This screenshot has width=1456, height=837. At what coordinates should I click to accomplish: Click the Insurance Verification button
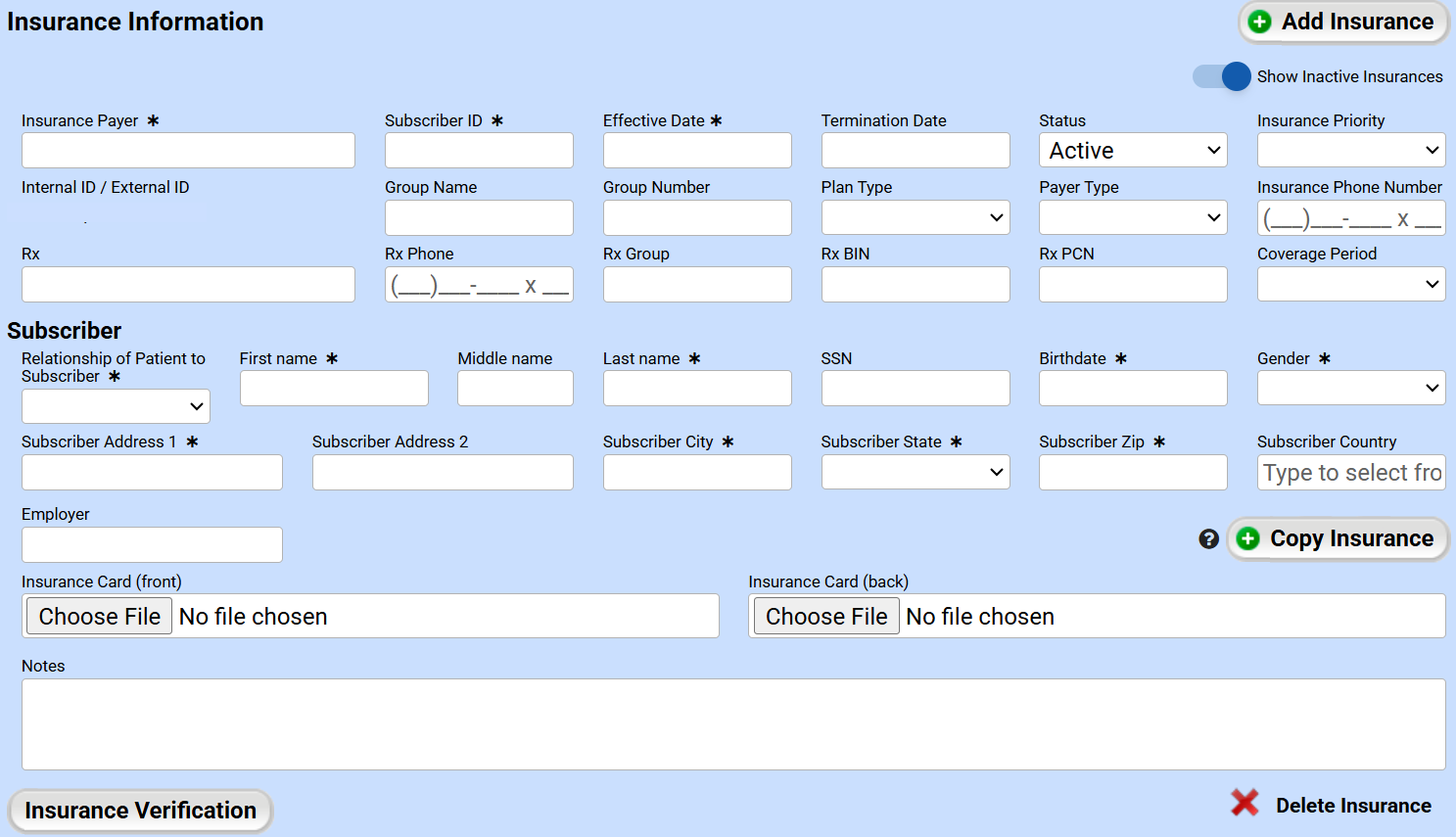[140, 811]
